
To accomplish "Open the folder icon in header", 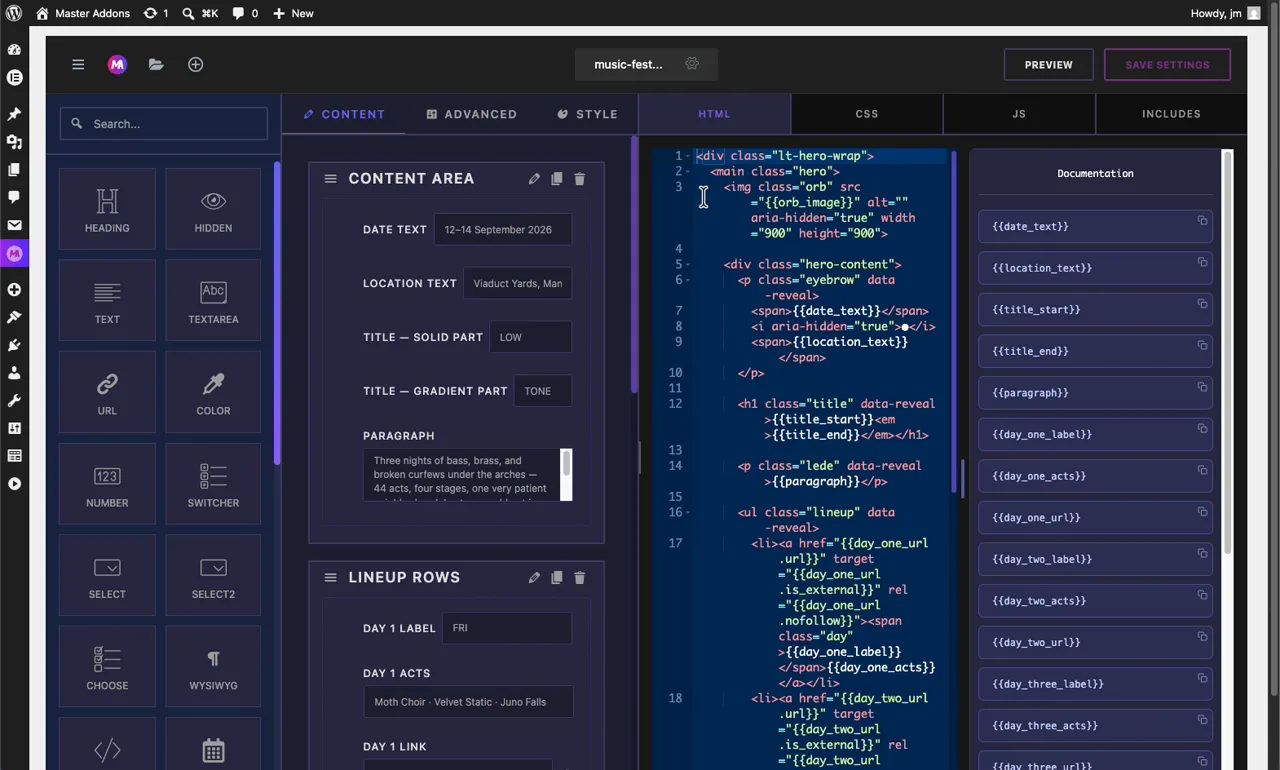I will pyautogui.click(x=156, y=64).
